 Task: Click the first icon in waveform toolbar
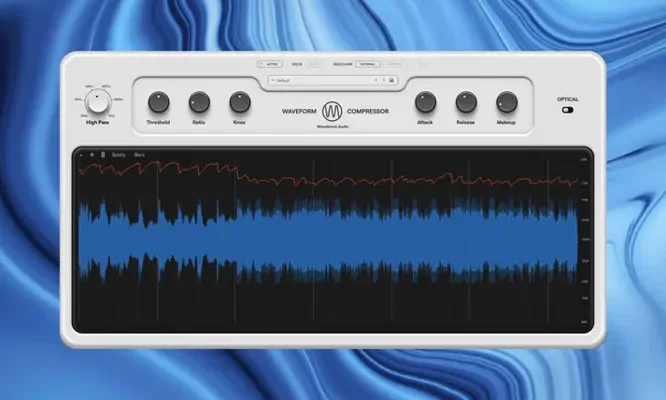[81, 155]
